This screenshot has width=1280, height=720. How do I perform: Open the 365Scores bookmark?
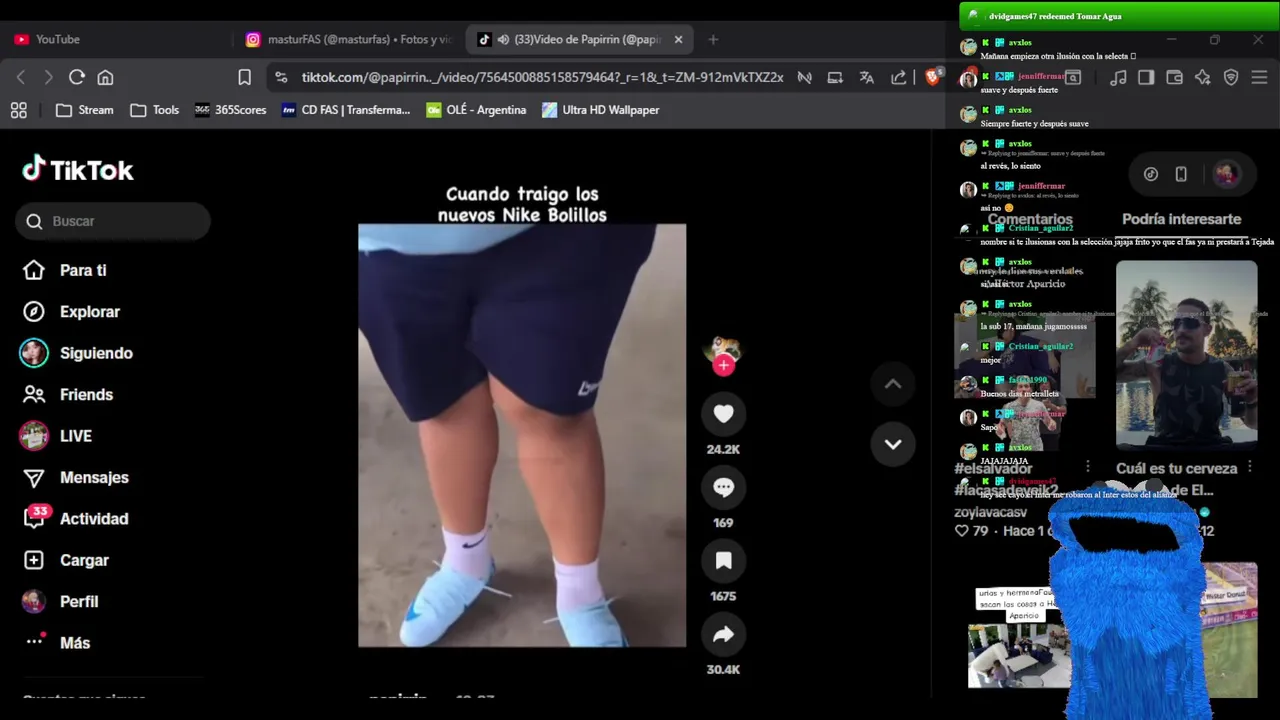230,110
